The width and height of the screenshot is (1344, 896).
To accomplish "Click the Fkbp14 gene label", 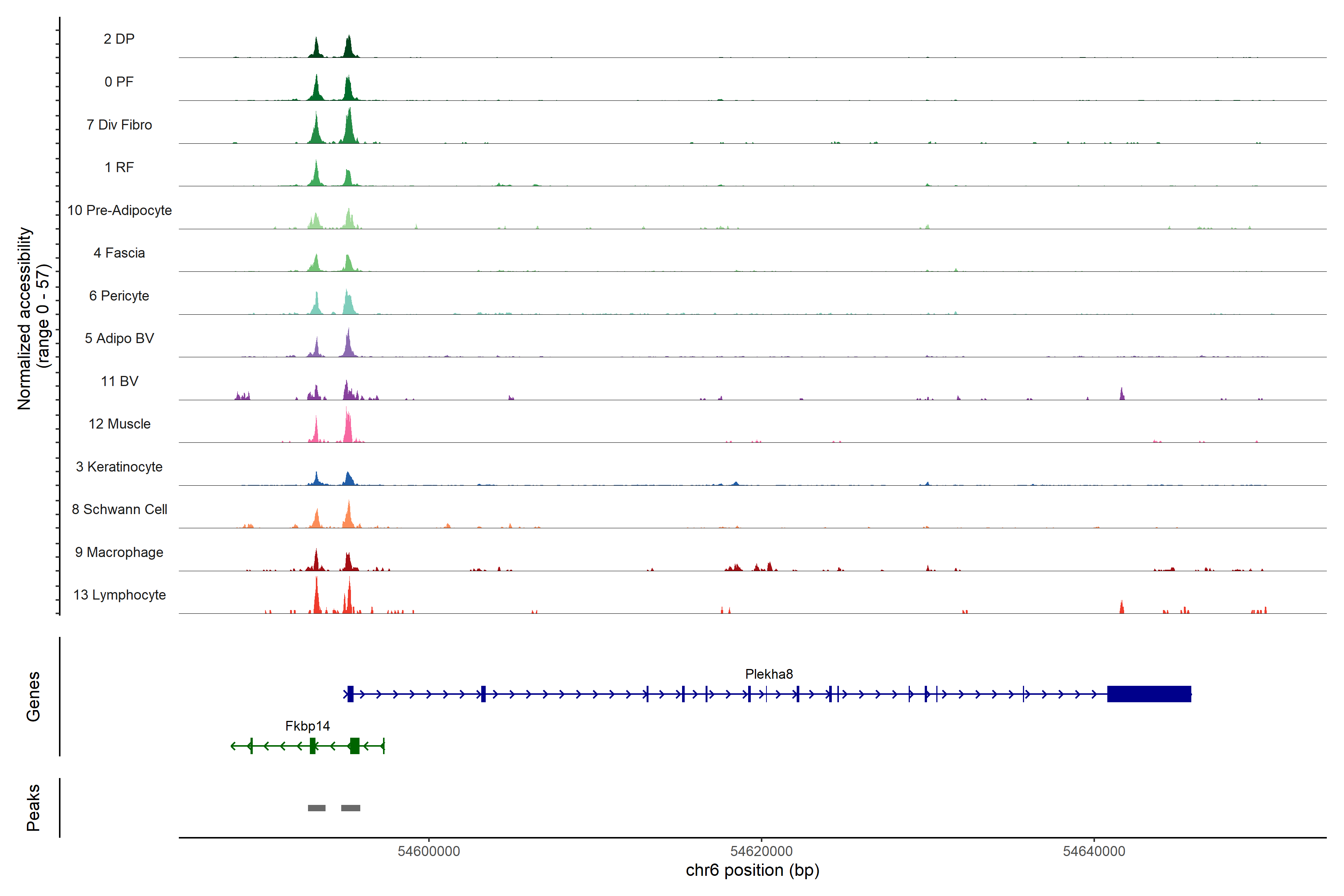I will [x=307, y=726].
